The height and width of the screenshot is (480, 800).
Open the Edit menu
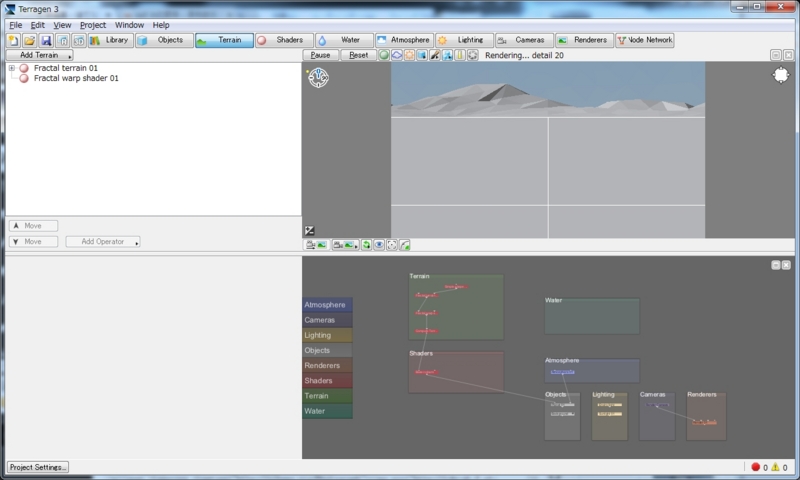pos(37,25)
